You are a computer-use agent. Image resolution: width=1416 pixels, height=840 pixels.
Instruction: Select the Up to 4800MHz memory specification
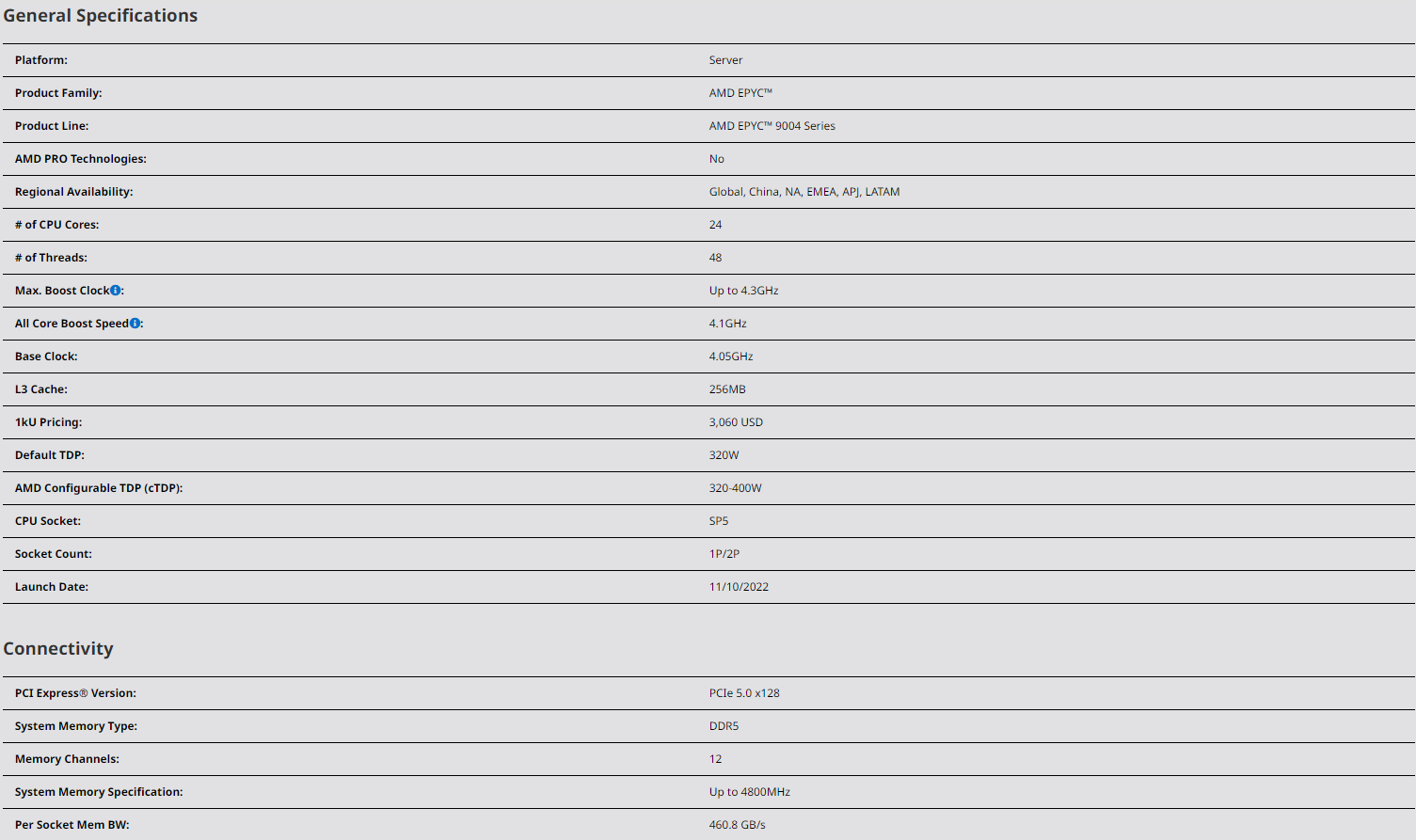(750, 792)
